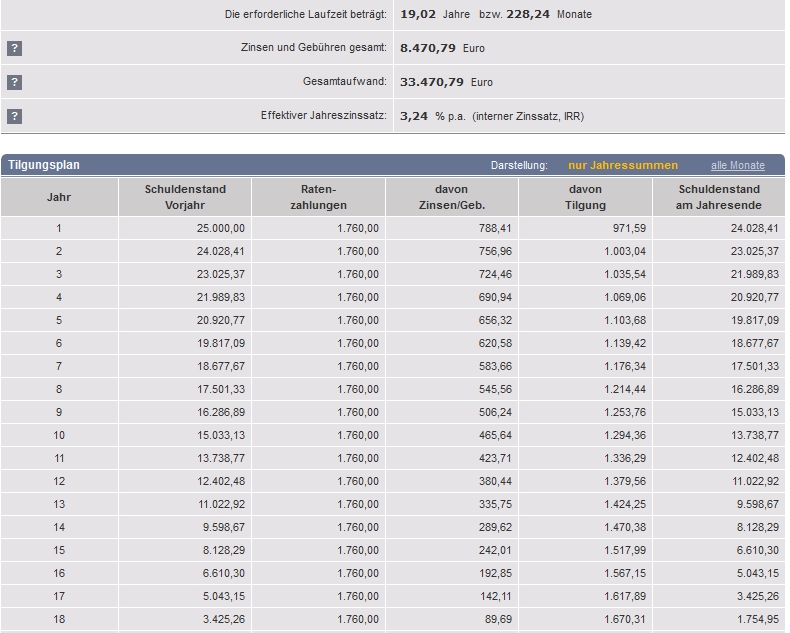This screenshot has width=790, height=633.
Task: Click help icon beside Effektiver Jahreszinssatz
Action: coord(14,116)
